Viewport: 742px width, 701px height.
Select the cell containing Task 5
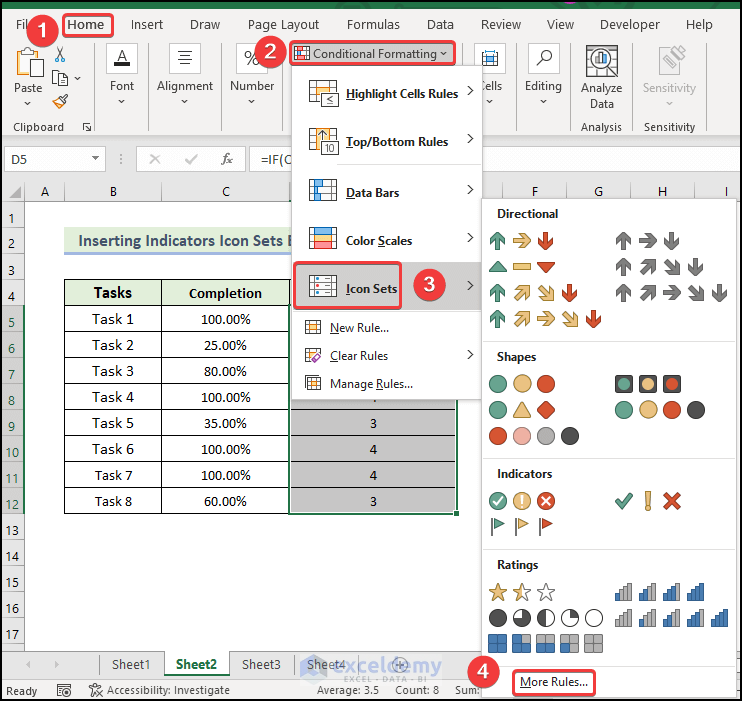(x=113, y=423)
